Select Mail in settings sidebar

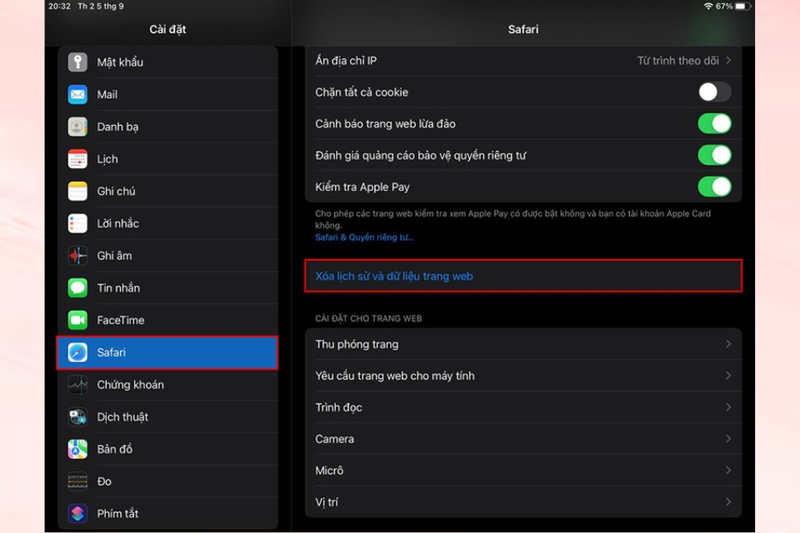click(168, 94)
